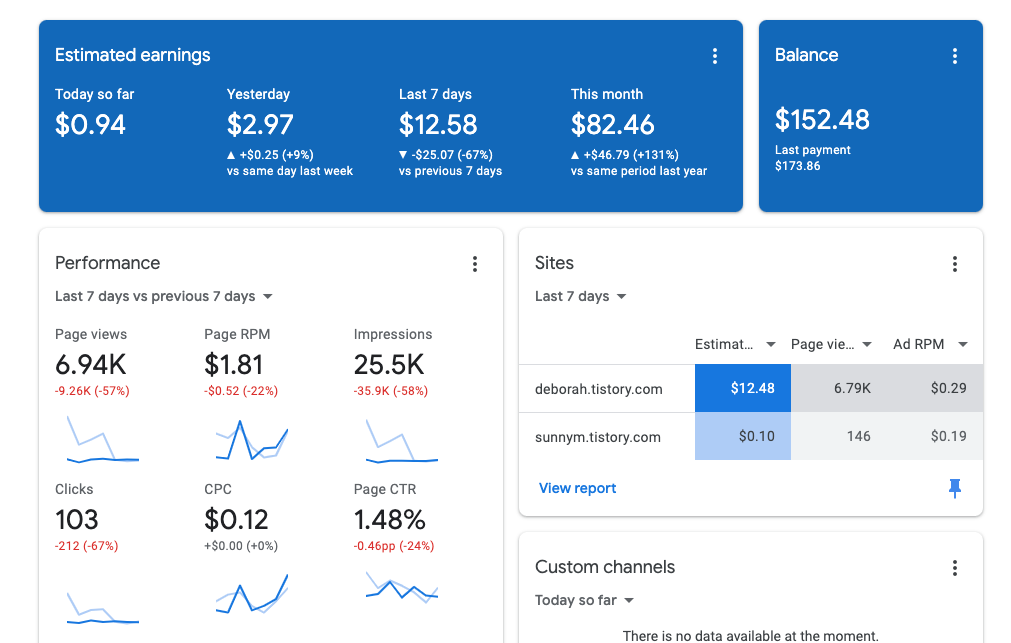Open Estimated earnings column dropdown in Sites
Screen dimensions: 1011x643
click(771, 344)
